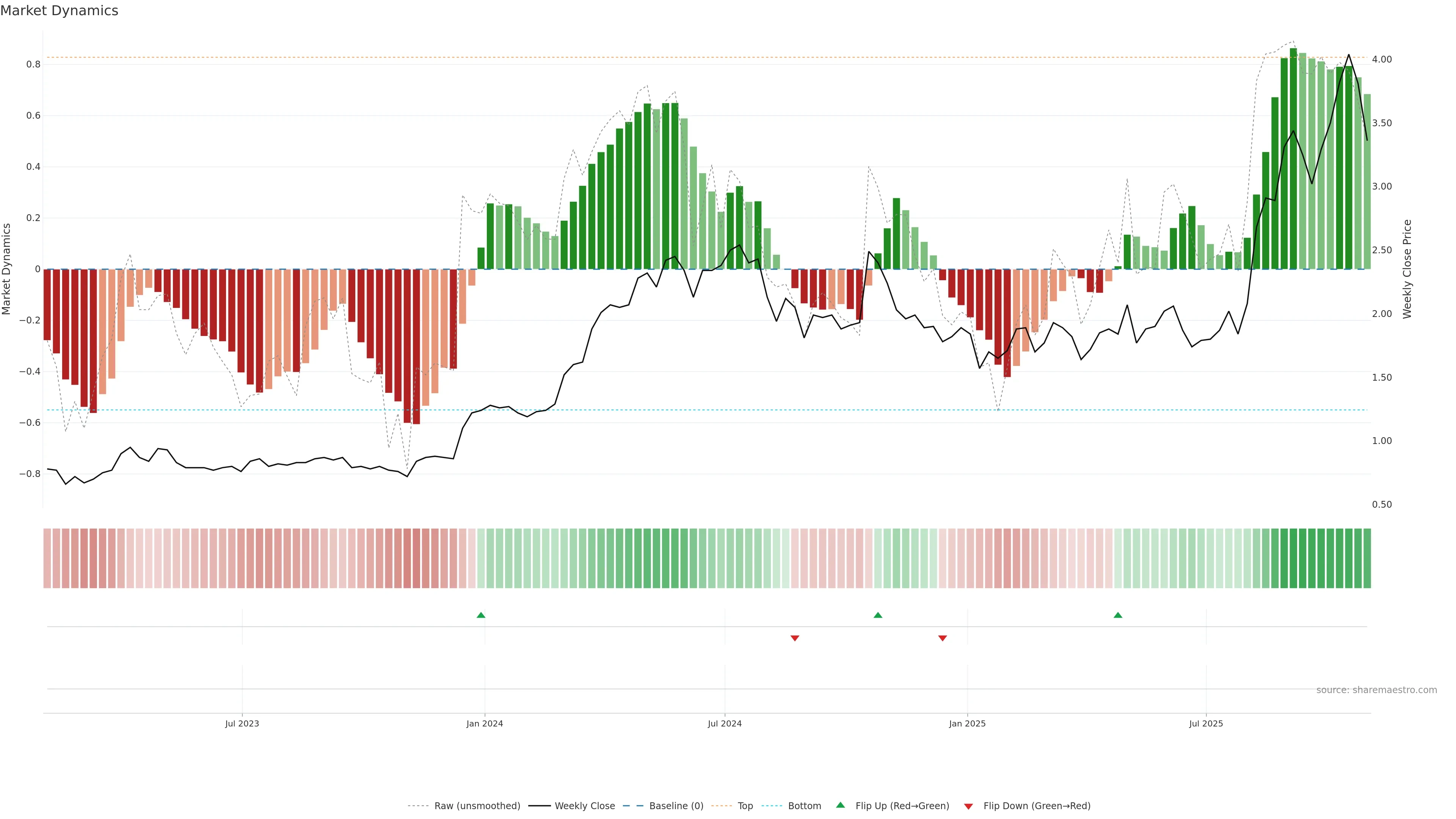Click the second red Flip Down triangle marker
Screen dimensions: 1456x819
942,638
